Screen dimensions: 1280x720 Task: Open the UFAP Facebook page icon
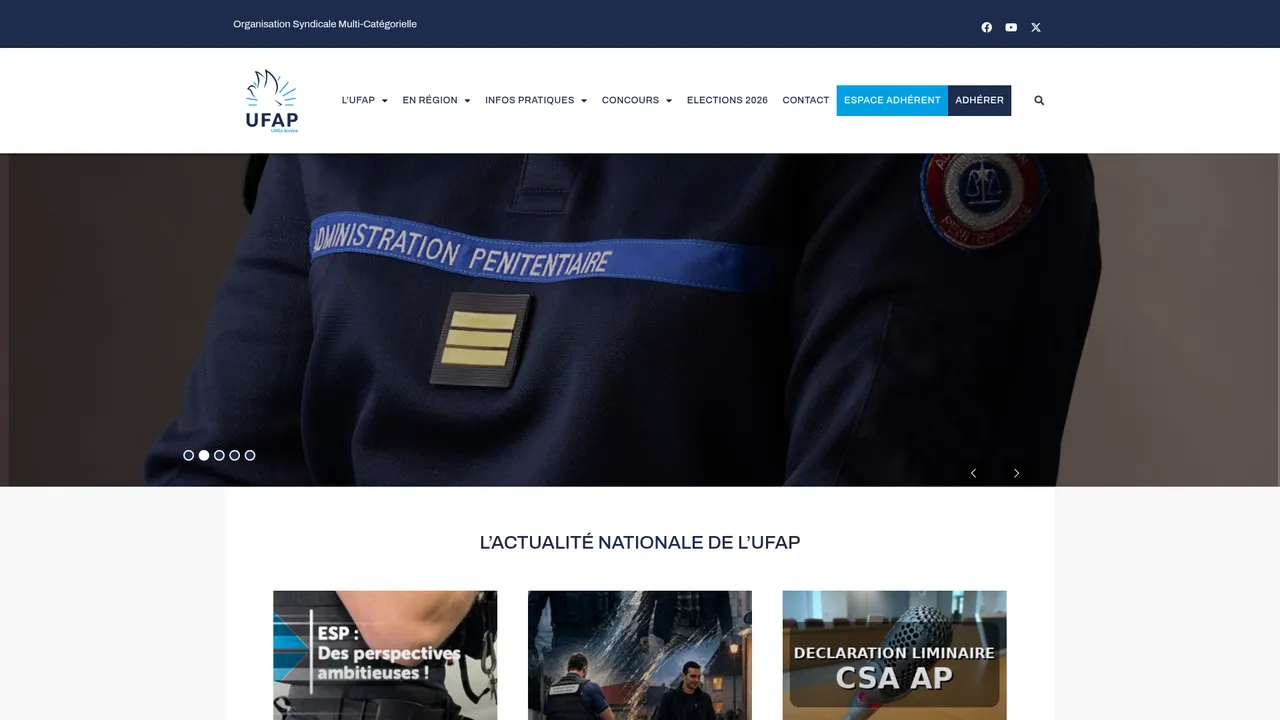(x=987, y=27)
